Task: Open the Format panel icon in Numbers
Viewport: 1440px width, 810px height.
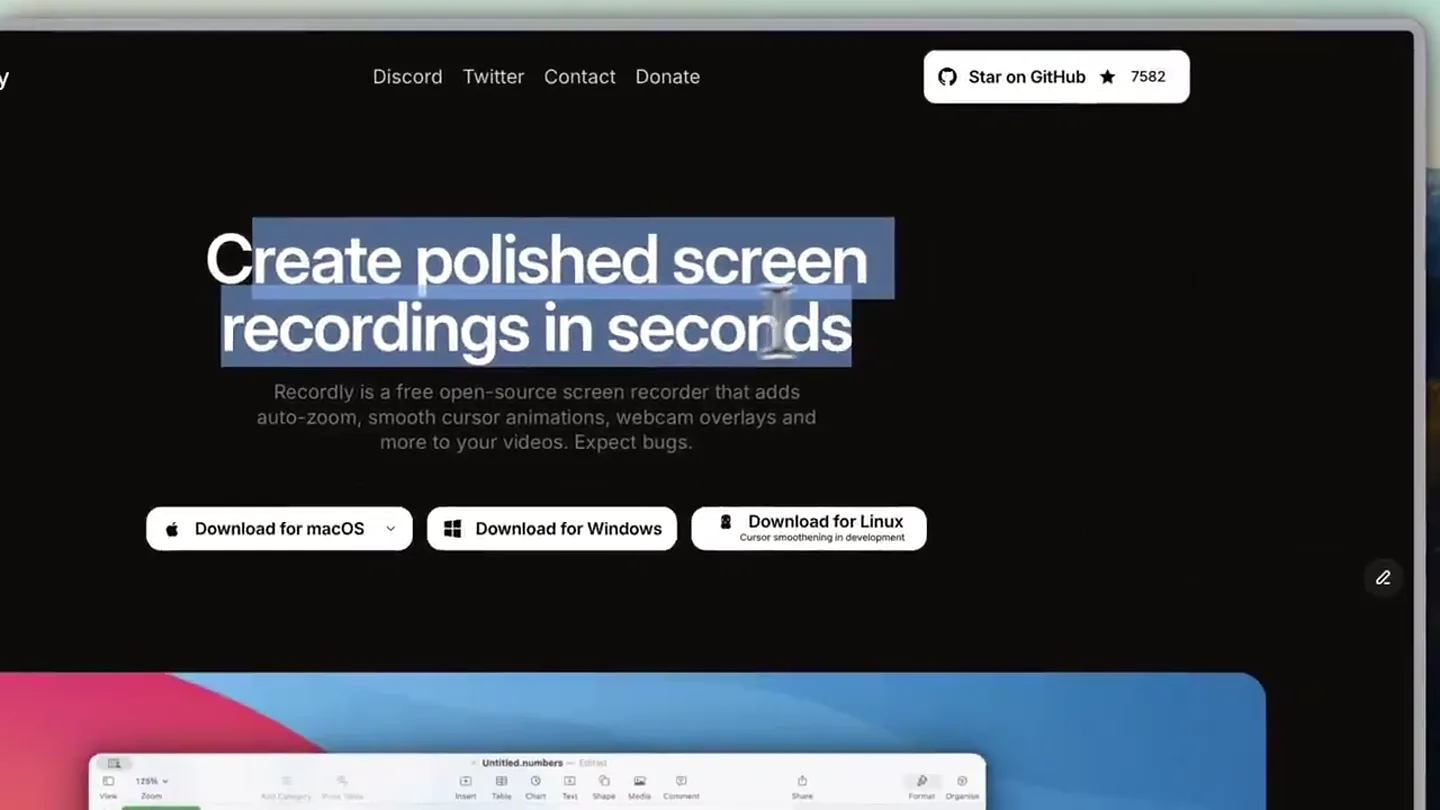Action: (x=921, y=781)
